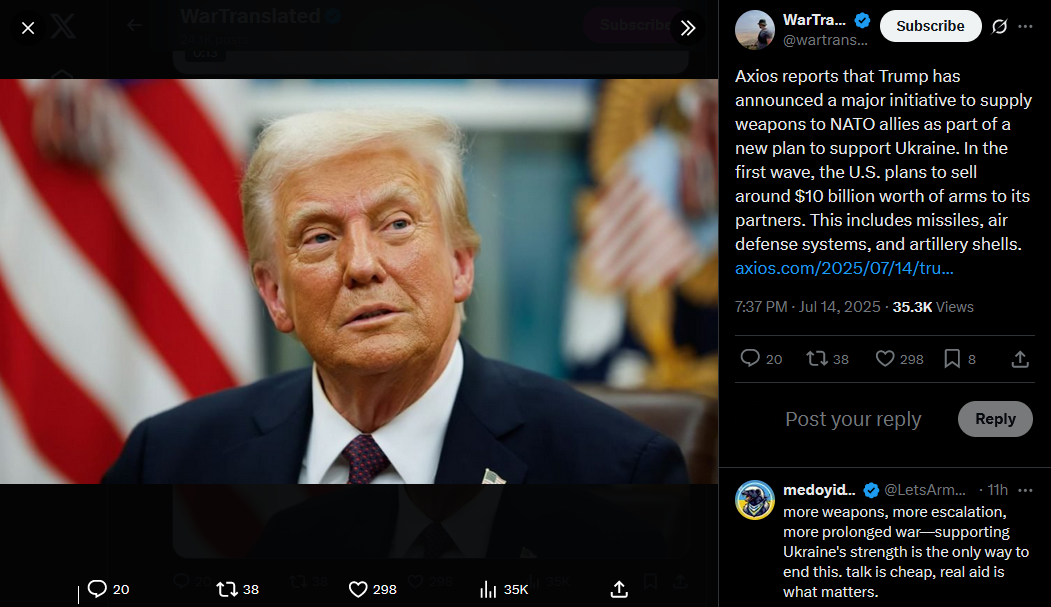The width and height of the screenshot is (1051, 607).
Task: Open the axios.com article link
Action: 844,268
